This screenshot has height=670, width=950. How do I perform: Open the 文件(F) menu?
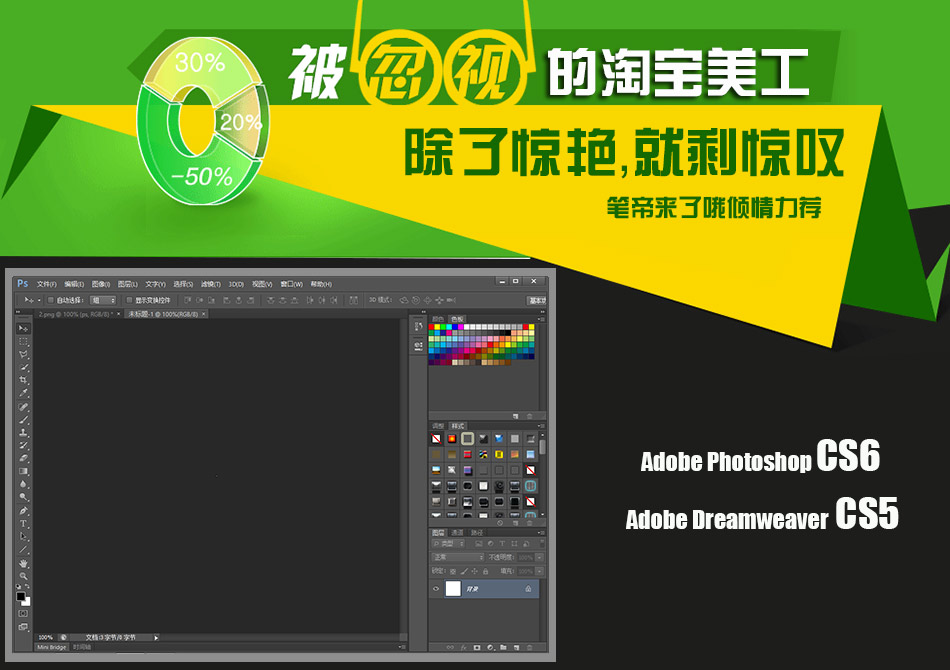47,284
